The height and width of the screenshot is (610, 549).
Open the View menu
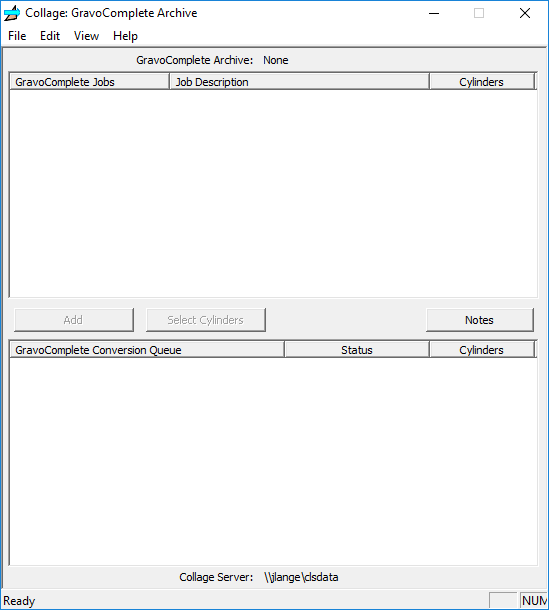(86, 36)
